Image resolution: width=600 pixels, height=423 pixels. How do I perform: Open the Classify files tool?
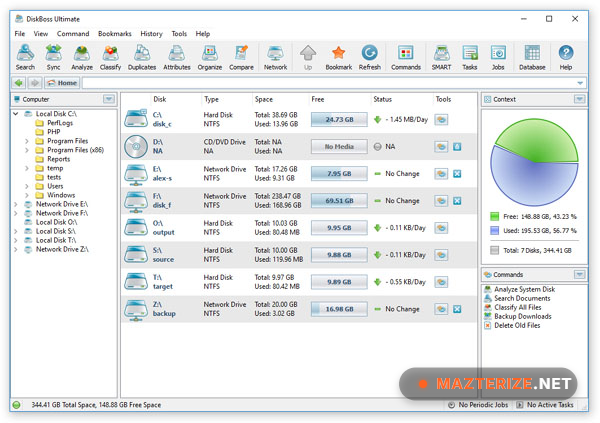pos(110,57)
